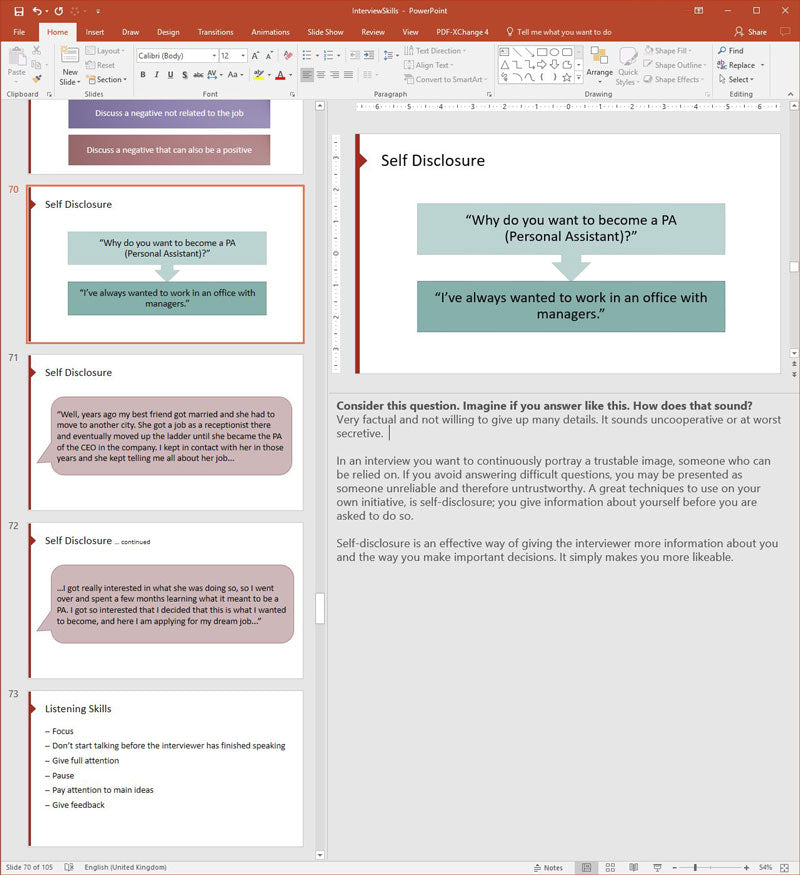Open the font size dropdown showing 12

point(243,56)
